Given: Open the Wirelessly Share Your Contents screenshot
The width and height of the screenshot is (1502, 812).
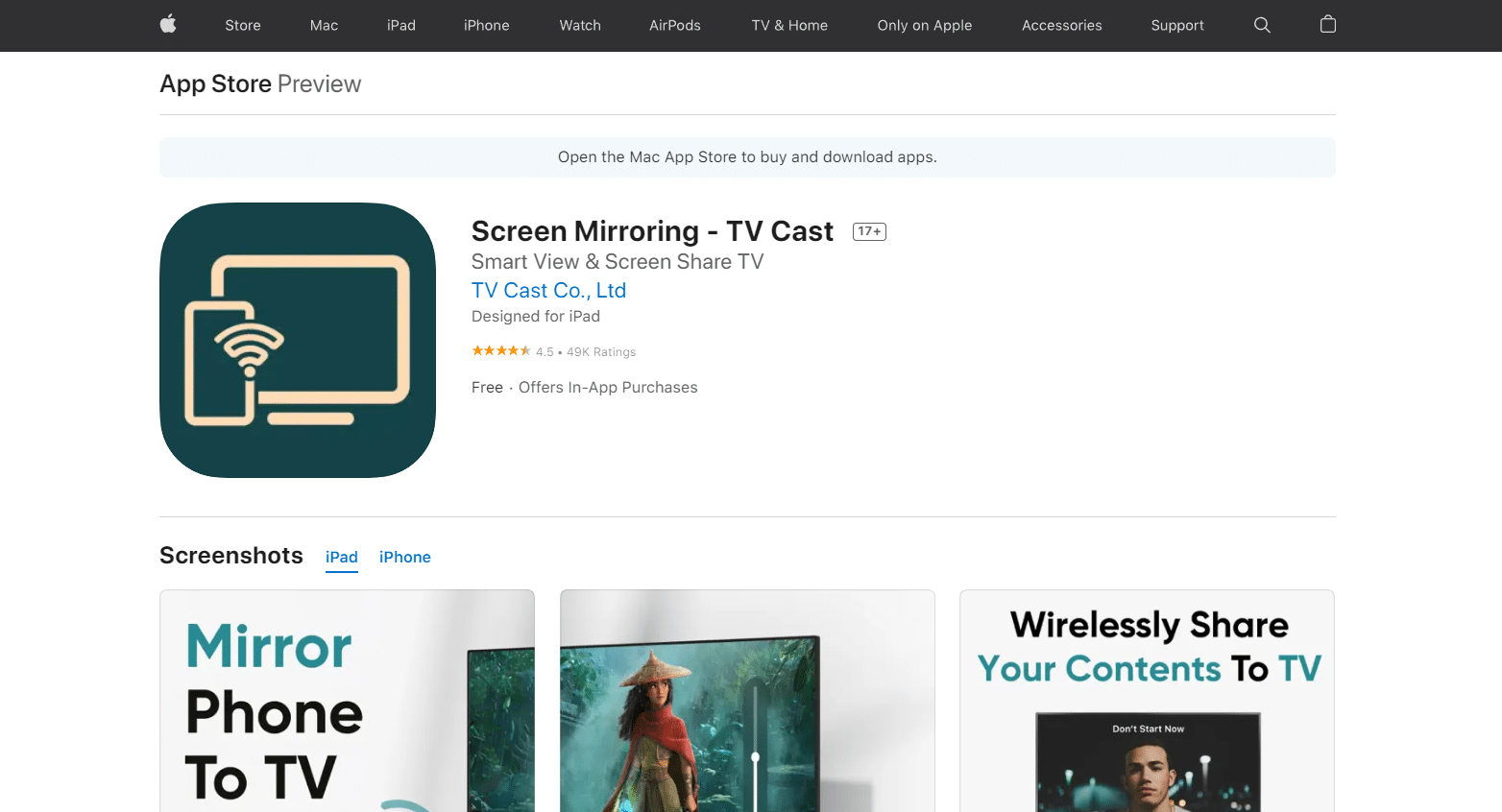Looking at the screenshot, I should (1147, 701).
